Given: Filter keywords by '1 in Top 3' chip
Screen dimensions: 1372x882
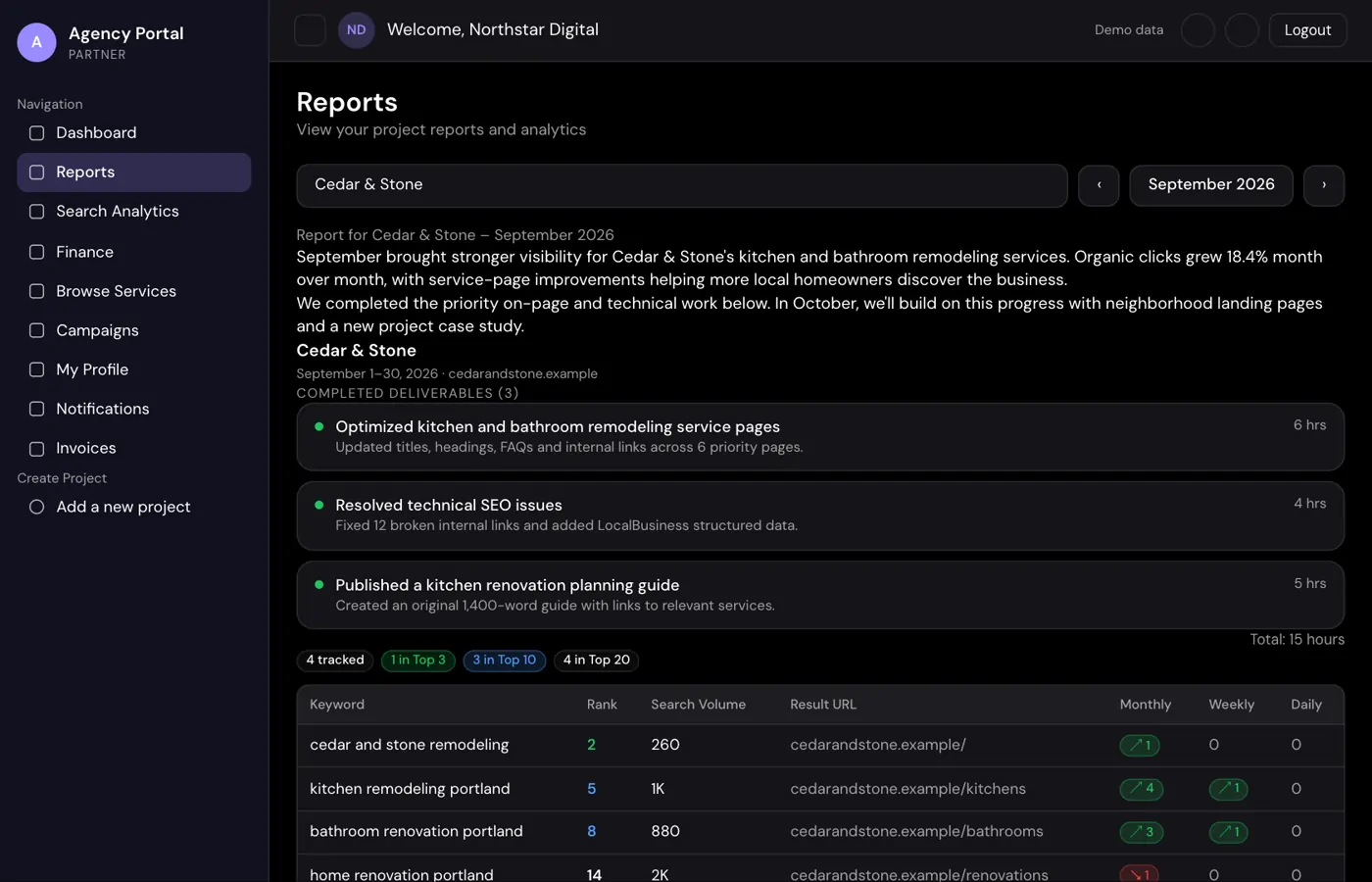Looking at the screenshot, I should (x=418, y=661).
